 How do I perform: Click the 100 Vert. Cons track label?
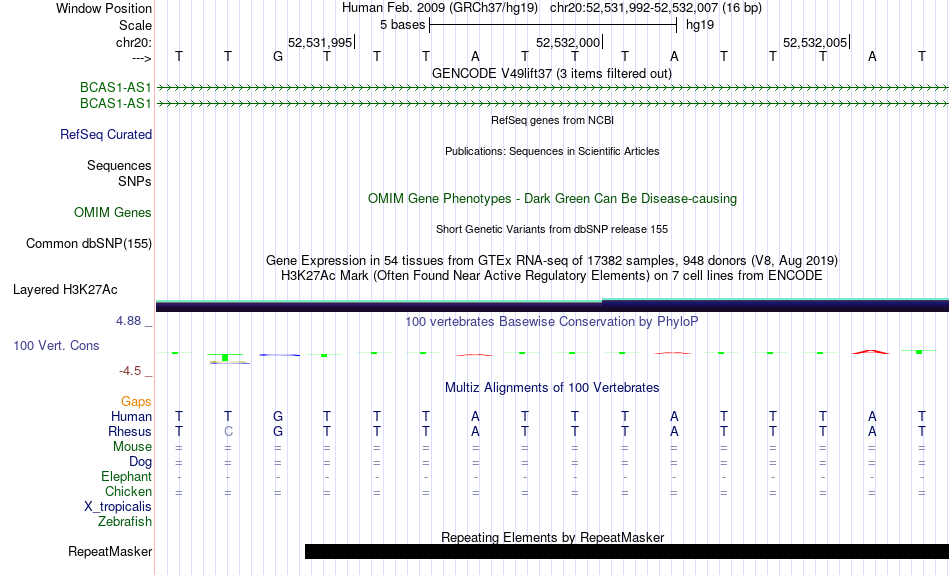coord(56,345)
